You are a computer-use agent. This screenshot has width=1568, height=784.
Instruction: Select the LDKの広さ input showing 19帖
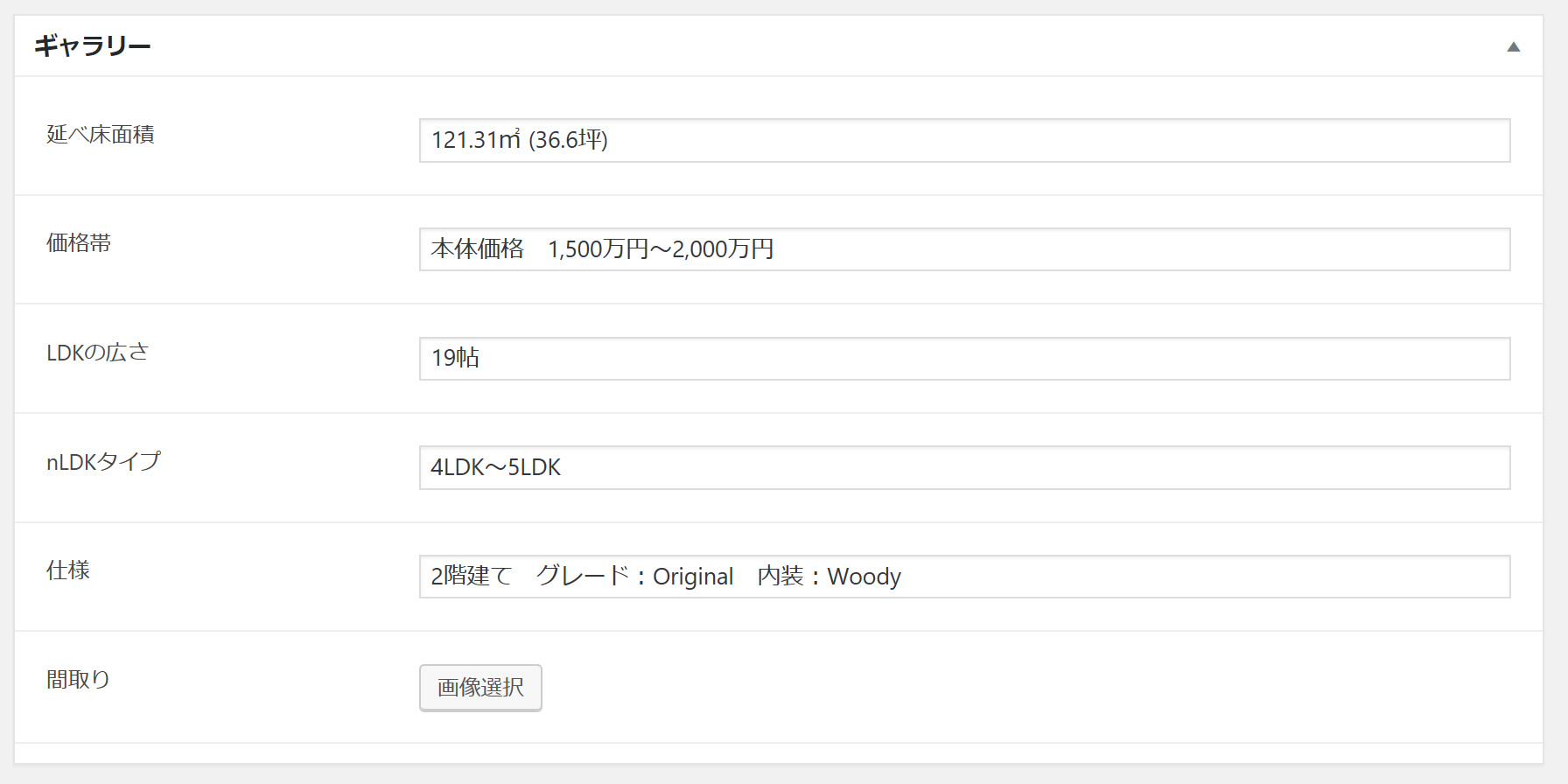click(x=964, y=359)
